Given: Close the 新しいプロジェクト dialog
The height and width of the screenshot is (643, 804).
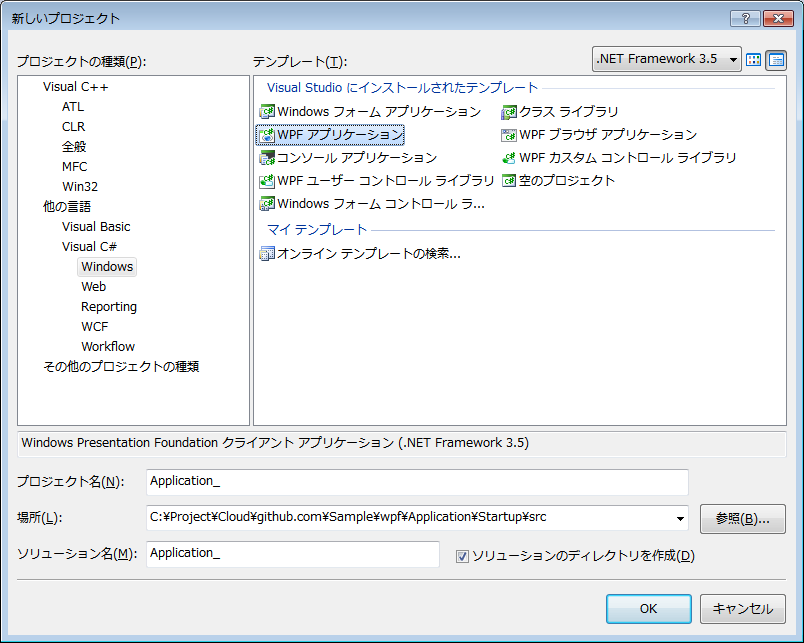Looking at the screenshot, I should [778, 18].
